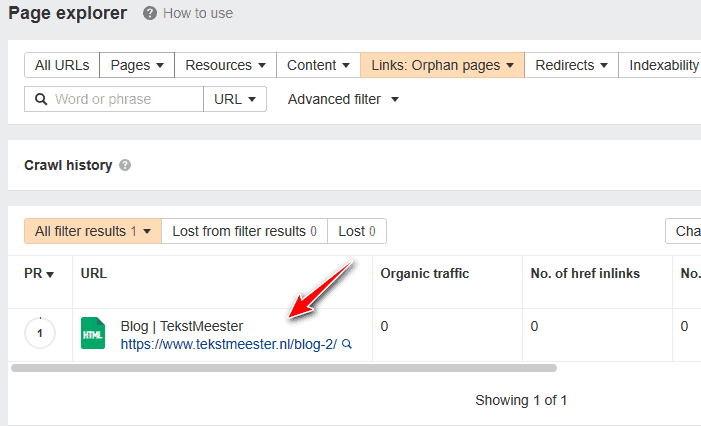
Task: Open the URL search scope dropdown
Action: (x=235, y=99)
